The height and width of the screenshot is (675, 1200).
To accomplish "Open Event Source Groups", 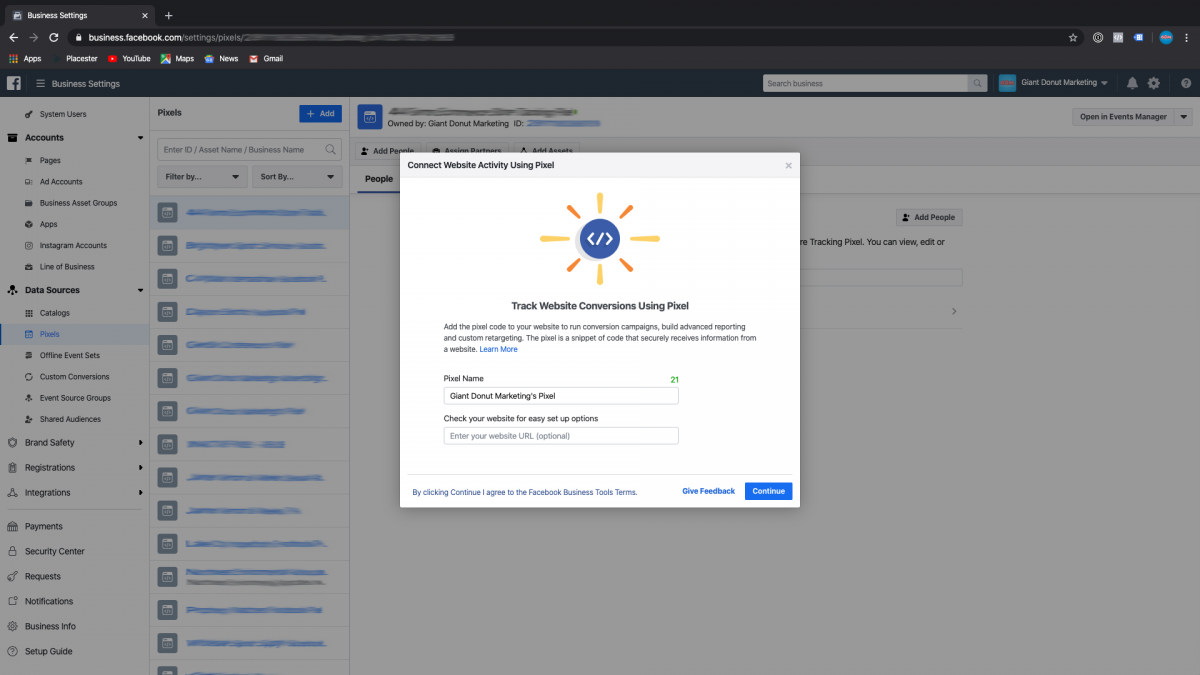I will tap(75, 398).
